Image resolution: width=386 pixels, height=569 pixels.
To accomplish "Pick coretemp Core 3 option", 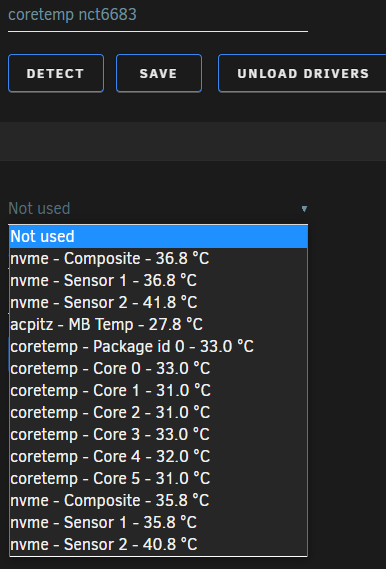I will 159,434.
